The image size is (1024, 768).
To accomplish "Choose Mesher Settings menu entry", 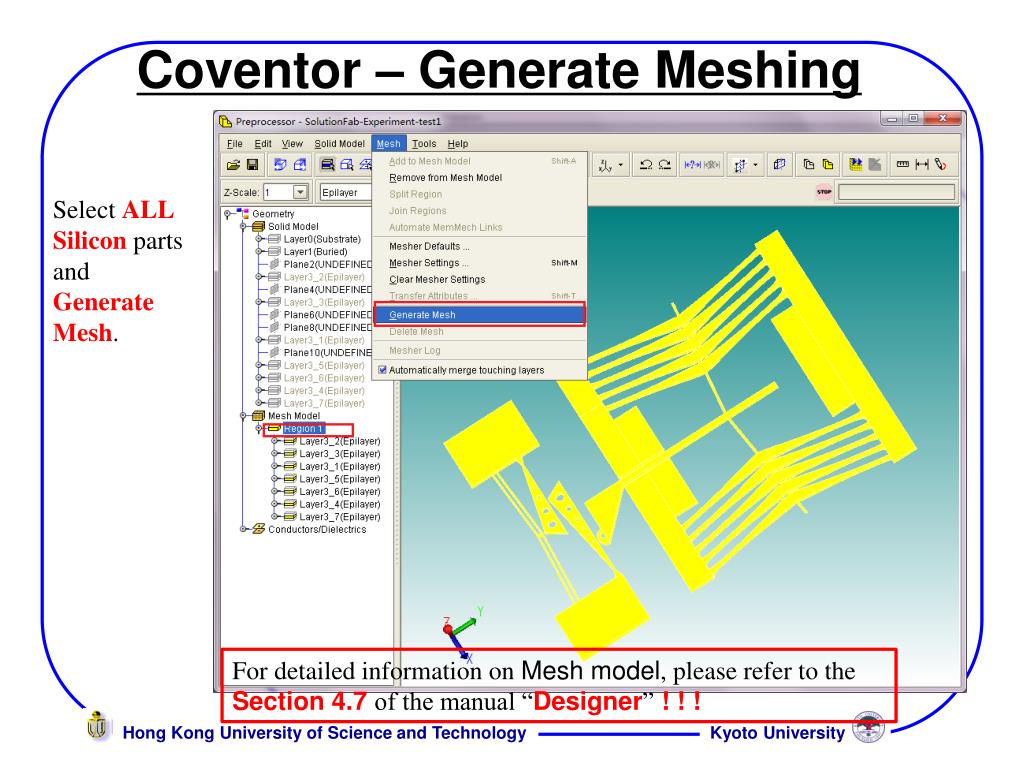I will pyautogui.click(x=479, y=263).
